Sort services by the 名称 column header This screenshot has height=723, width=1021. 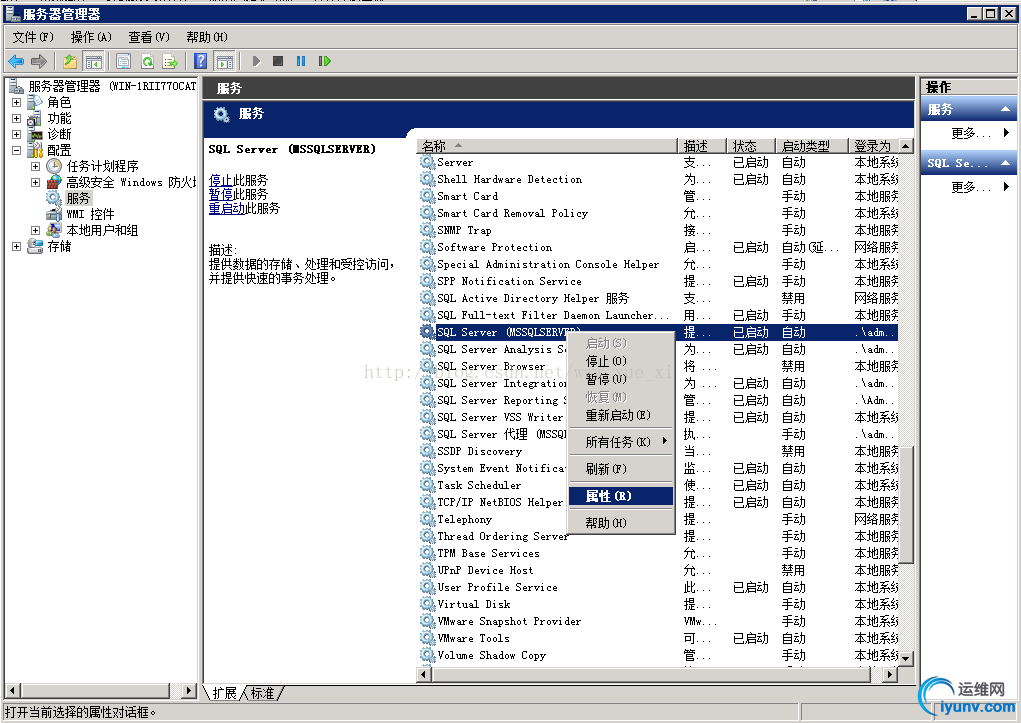547,146
